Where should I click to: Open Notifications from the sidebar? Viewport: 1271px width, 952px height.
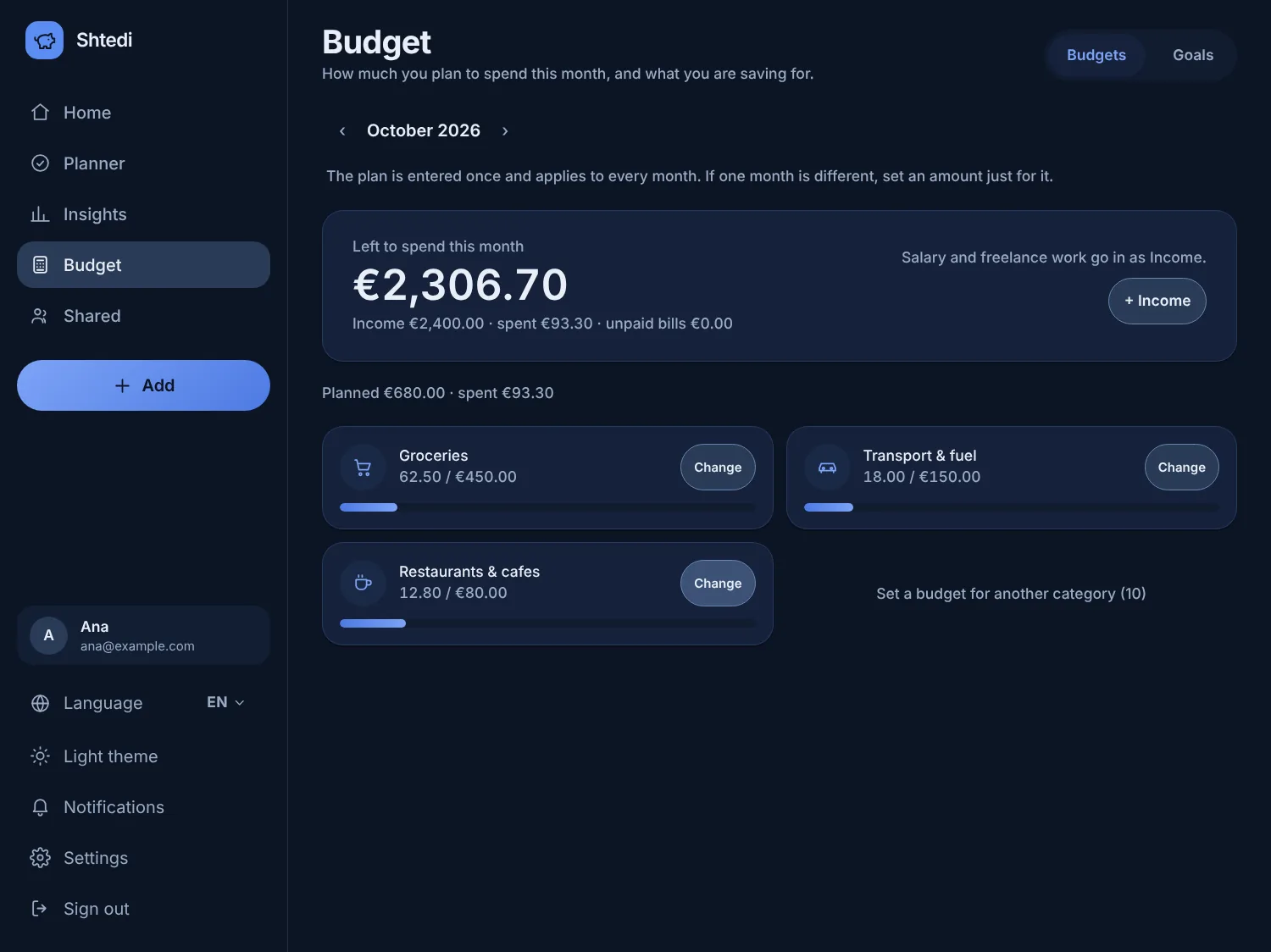(x=143, y=807)
